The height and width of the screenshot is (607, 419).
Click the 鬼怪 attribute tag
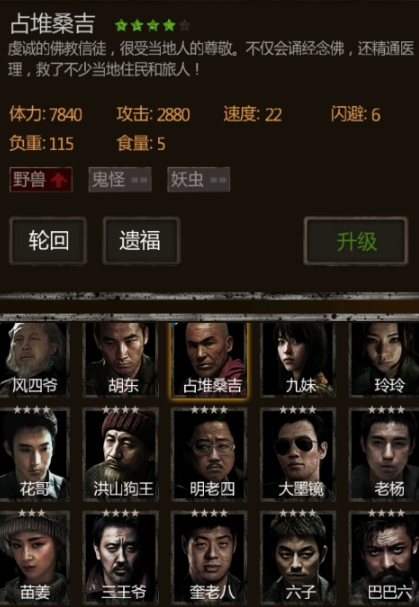coord(120,180)
